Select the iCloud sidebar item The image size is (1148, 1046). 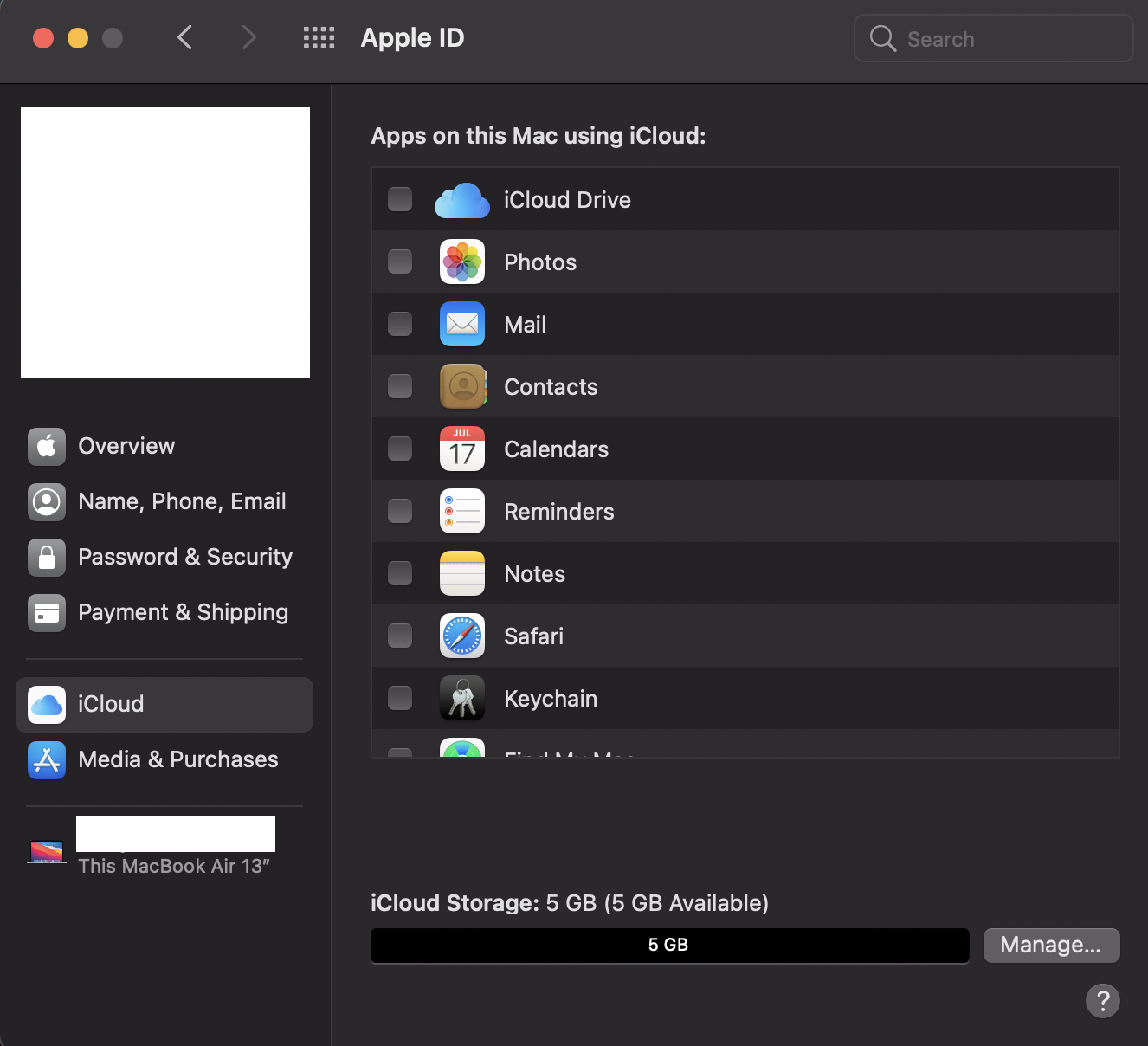tap(164, 705)
